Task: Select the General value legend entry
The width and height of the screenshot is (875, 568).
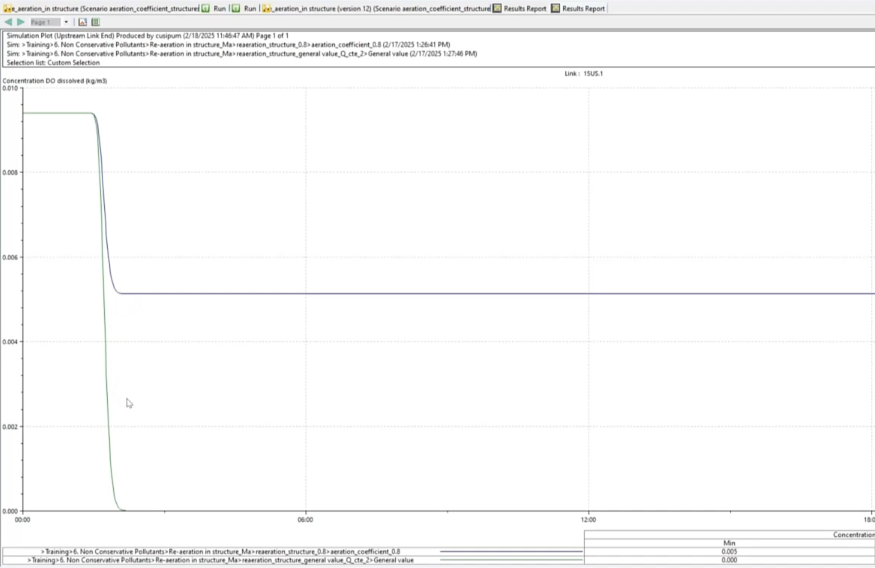Action: [221, 561]
